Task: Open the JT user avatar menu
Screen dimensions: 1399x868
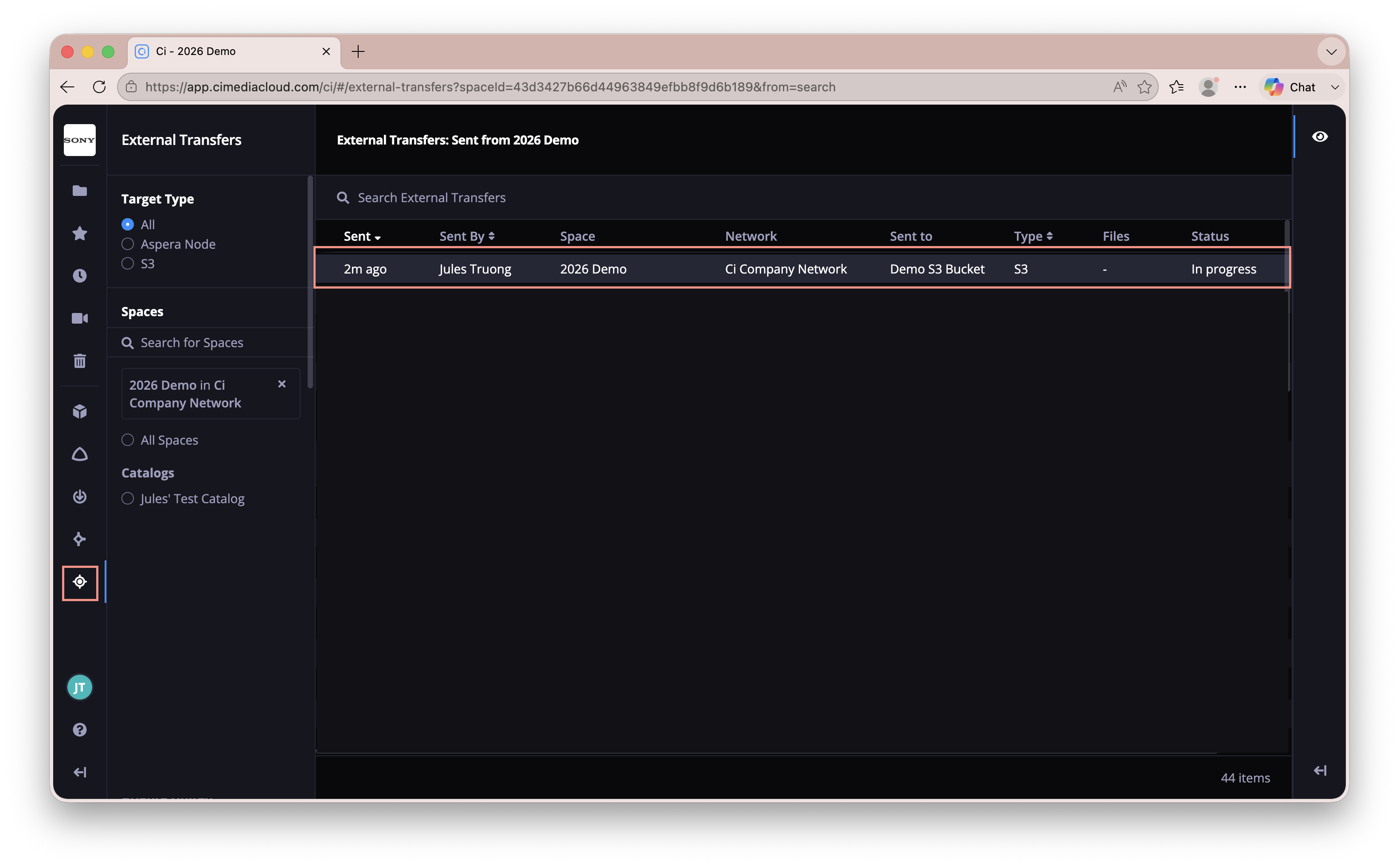Action: click(x=79, y=687)
